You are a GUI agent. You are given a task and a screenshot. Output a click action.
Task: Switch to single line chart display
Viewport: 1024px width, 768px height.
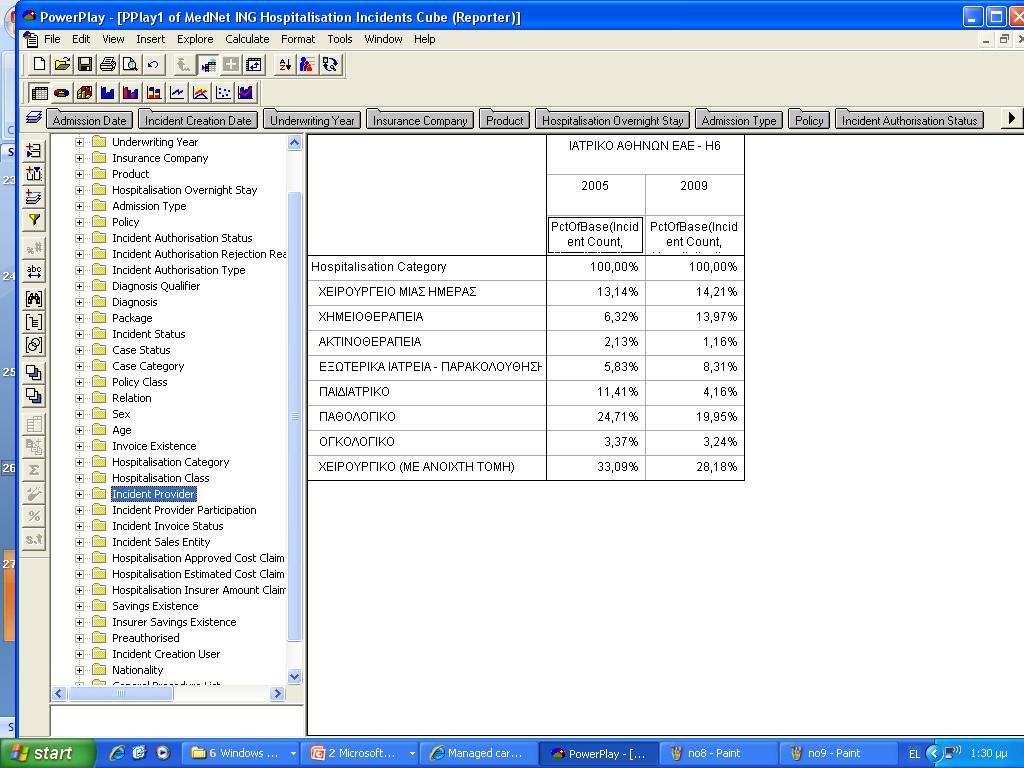click(176, 93)
